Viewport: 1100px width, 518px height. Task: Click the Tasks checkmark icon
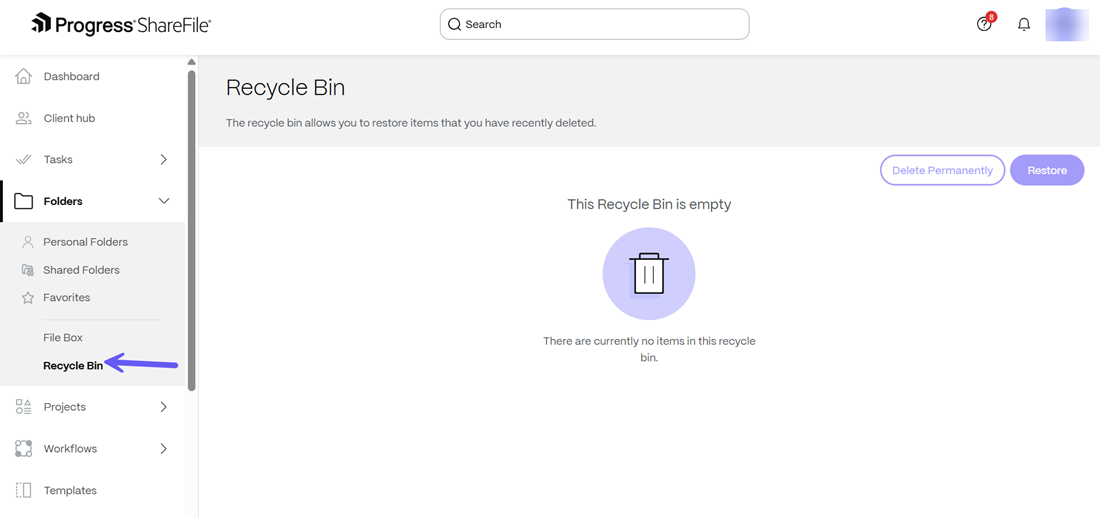pos(24,159)
